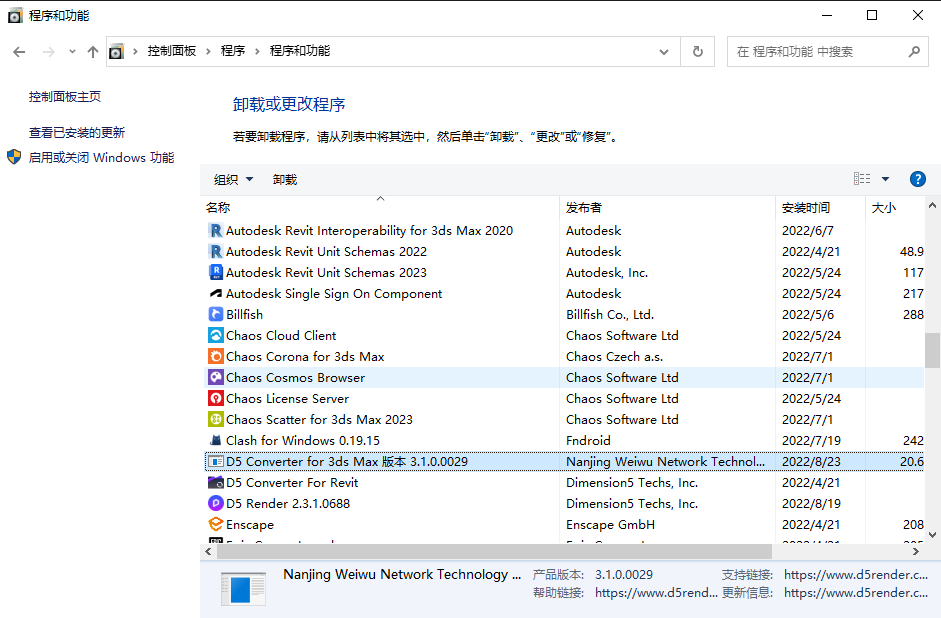Open the recent locations dropdown arrow

pyautogui.click(x=72, y=52)
